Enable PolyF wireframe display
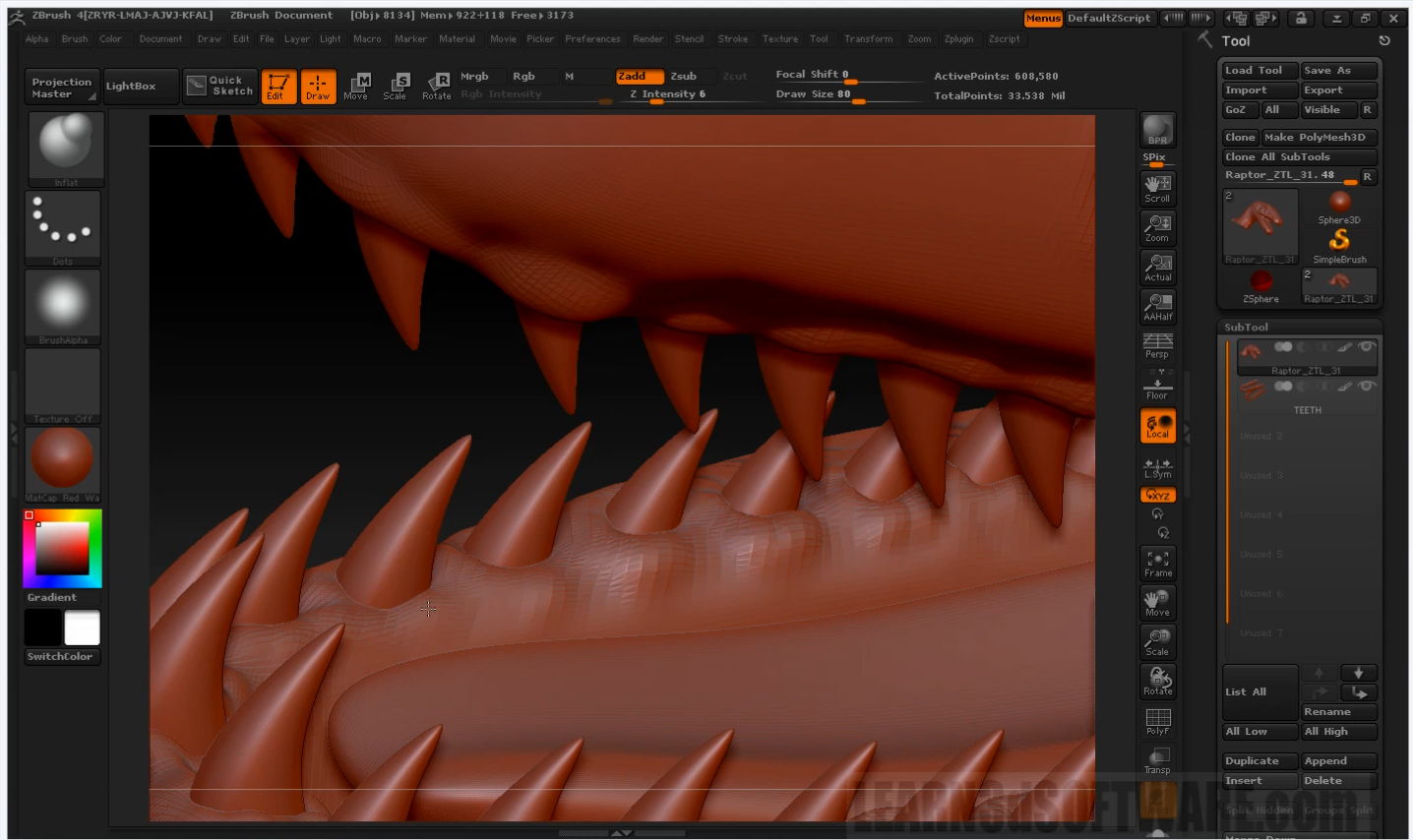Image resolution: width=1413 pixels, height=840 pixels. (x=1157, y=721)
